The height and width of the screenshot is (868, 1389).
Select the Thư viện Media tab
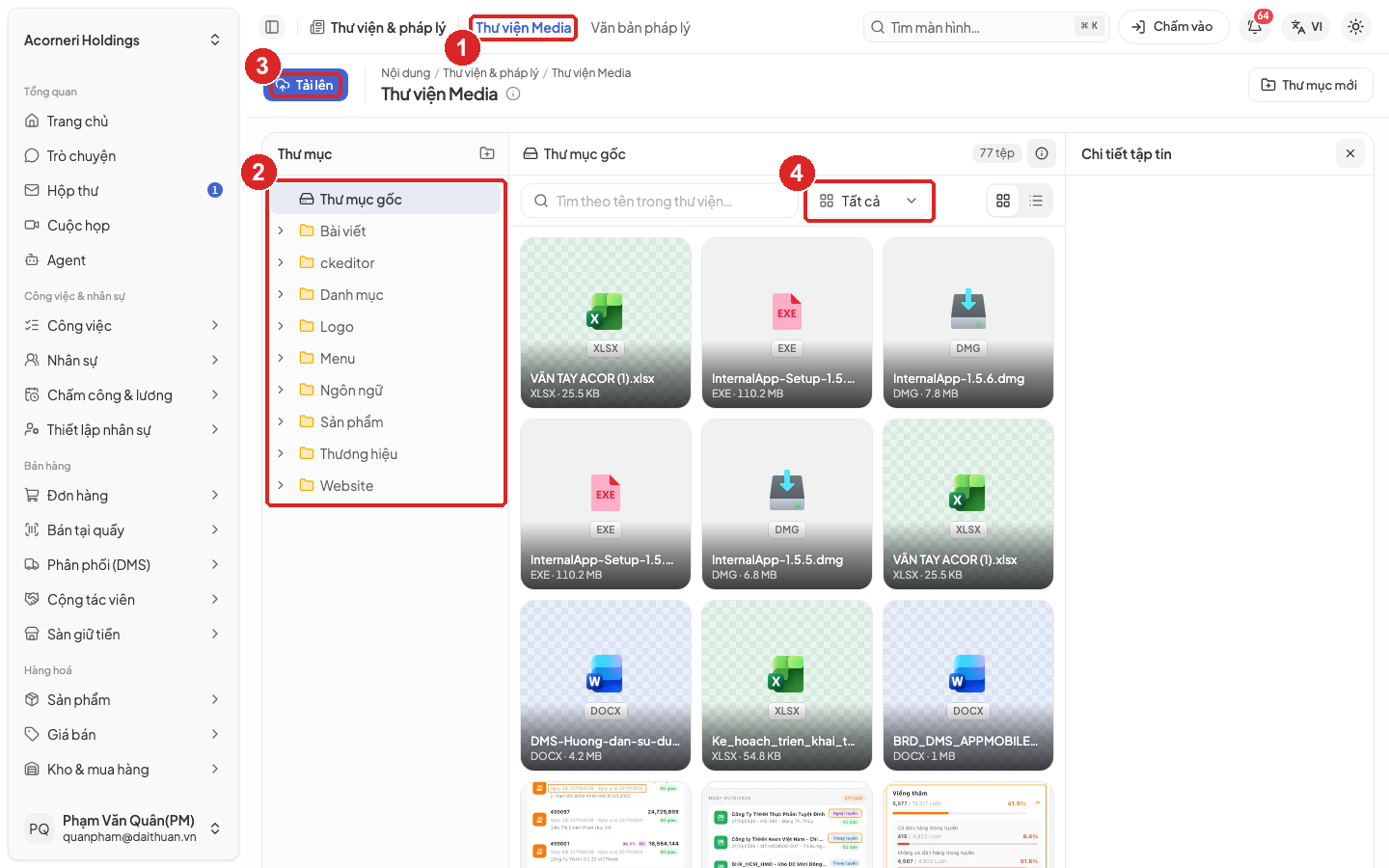[524, 27]
